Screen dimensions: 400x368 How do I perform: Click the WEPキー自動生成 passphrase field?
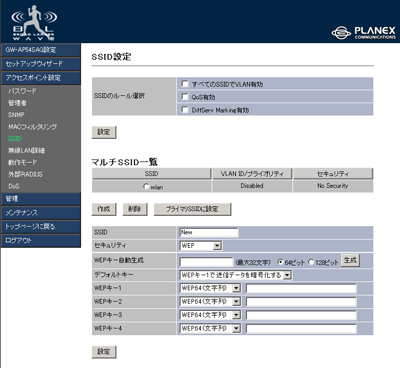tap(206, 262)
